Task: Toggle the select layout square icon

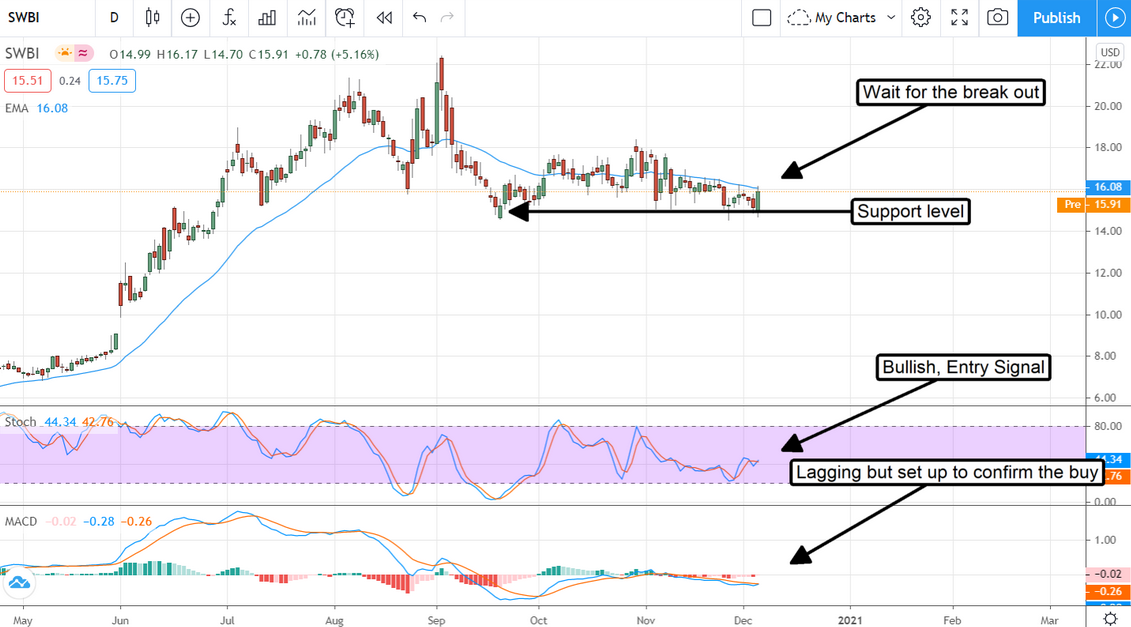Action: (762, 17)
